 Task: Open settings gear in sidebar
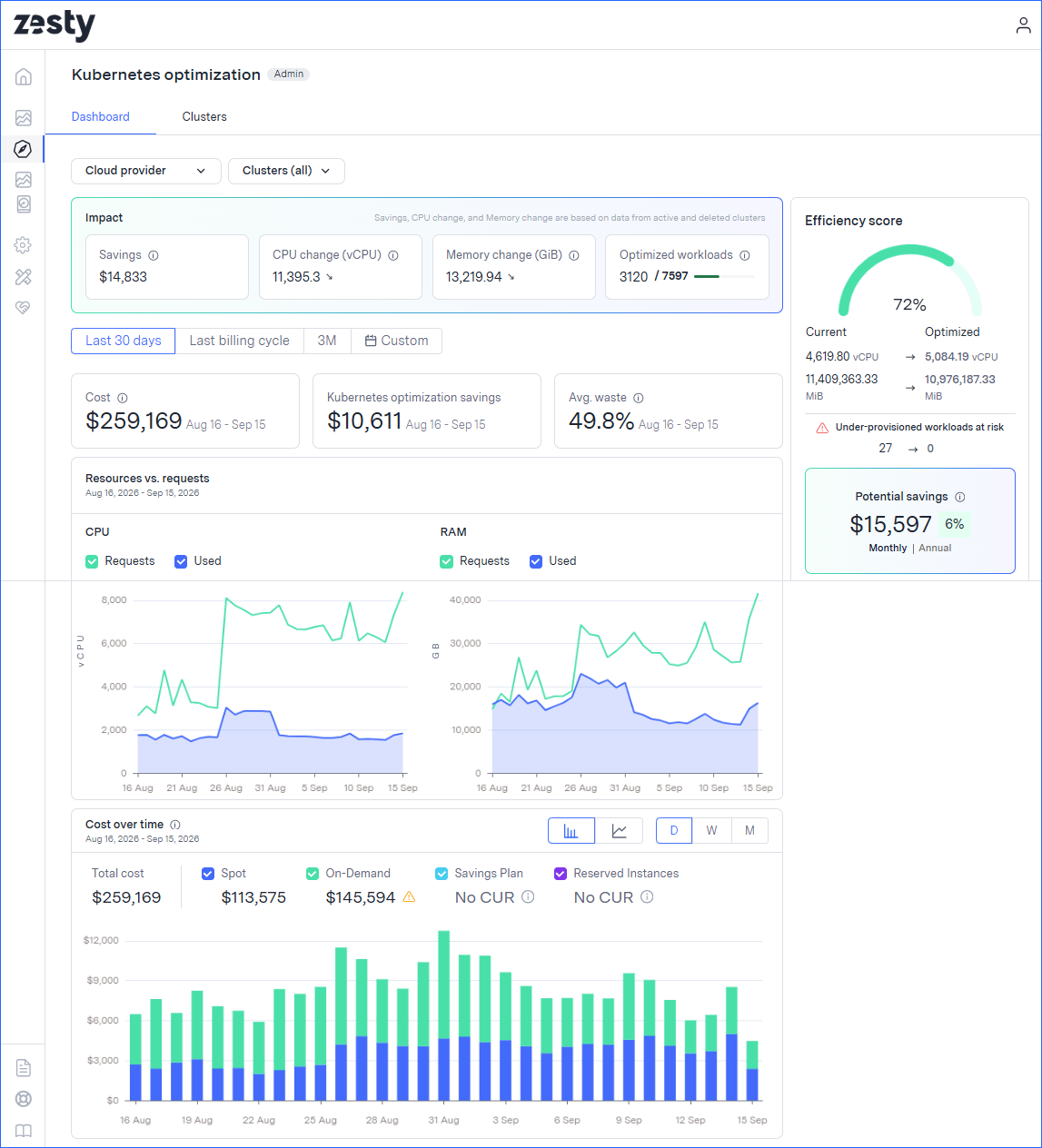point(24,245)
